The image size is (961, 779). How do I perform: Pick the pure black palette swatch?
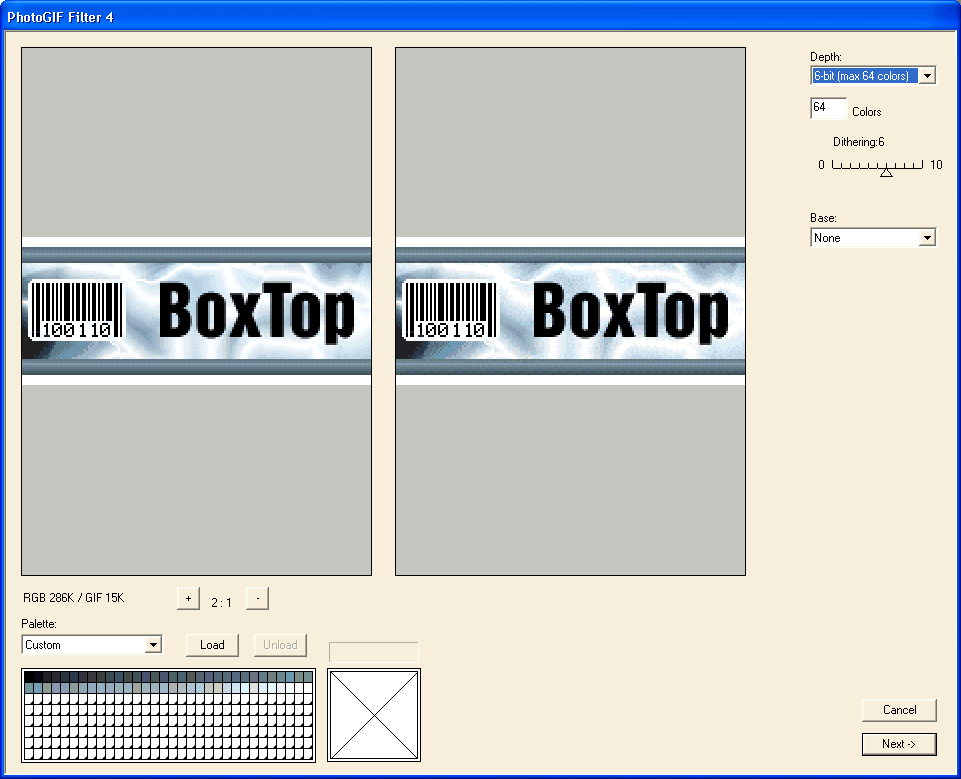29,677
